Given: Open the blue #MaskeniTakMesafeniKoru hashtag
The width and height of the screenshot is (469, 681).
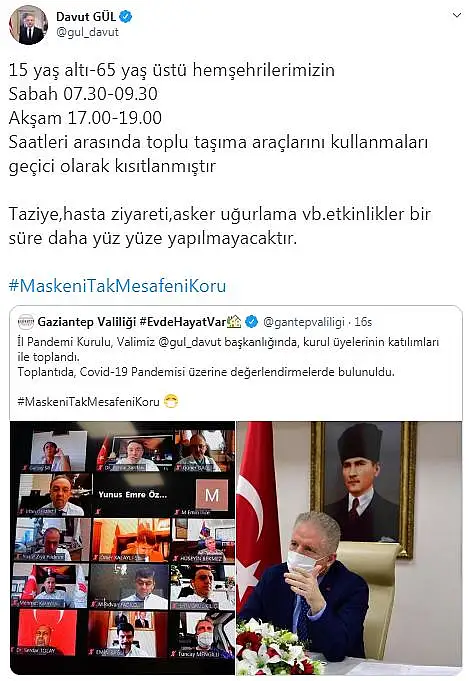Looking at the screenshot, I should pyautogui.click(x=117, y=286).
